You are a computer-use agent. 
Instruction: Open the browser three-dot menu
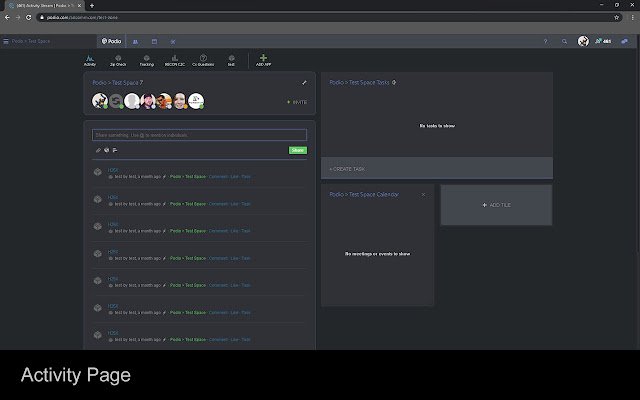[x=633, y=18]
